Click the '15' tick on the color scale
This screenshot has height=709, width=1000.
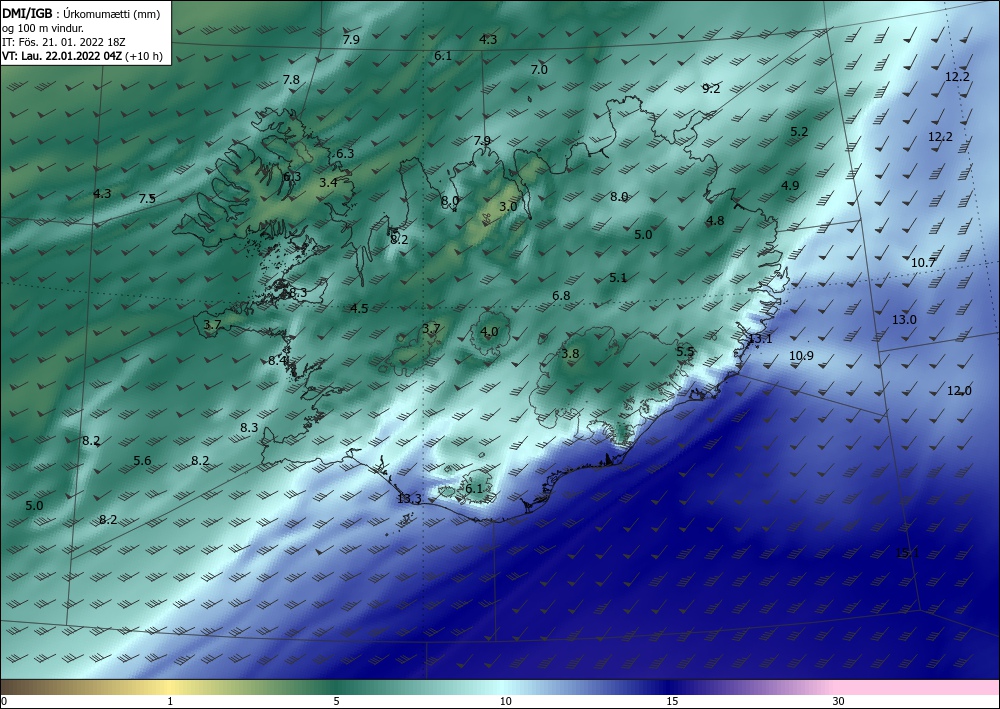point(672,701)
